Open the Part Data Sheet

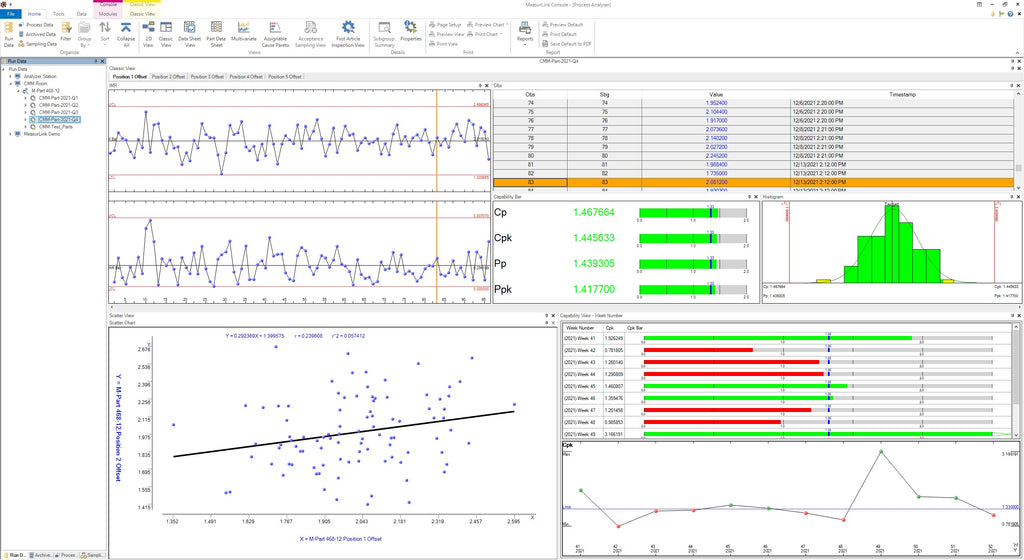pos(216,32)
